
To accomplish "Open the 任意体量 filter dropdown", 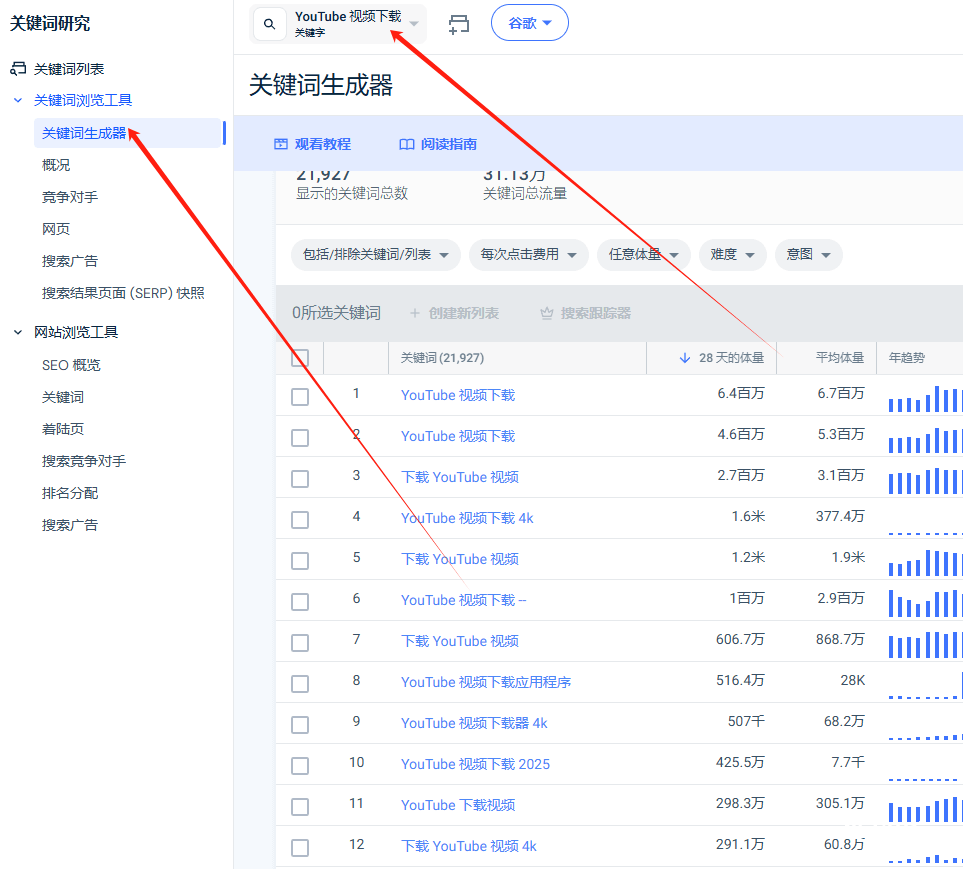I will click(x=643, y=255).
